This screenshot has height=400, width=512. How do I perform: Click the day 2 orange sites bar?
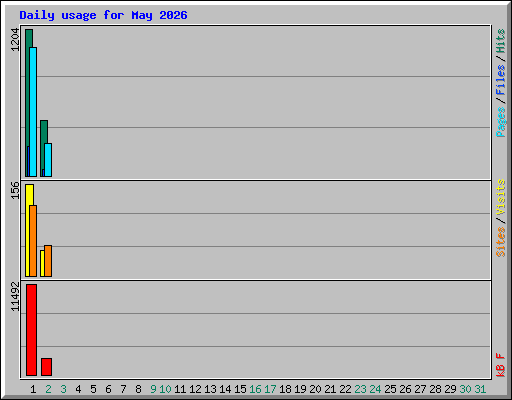click(48, 261)
